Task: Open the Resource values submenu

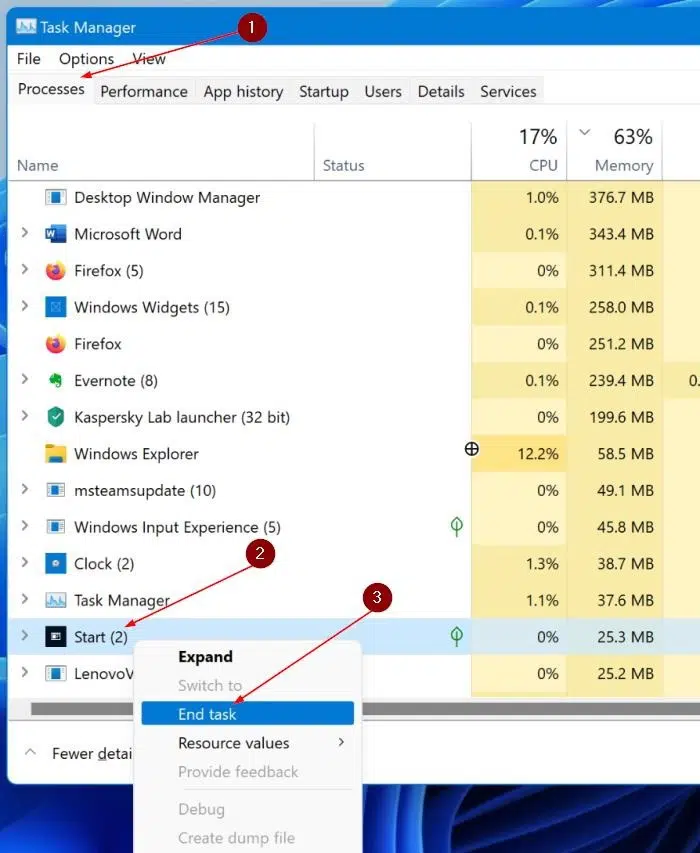Action: 247,743
